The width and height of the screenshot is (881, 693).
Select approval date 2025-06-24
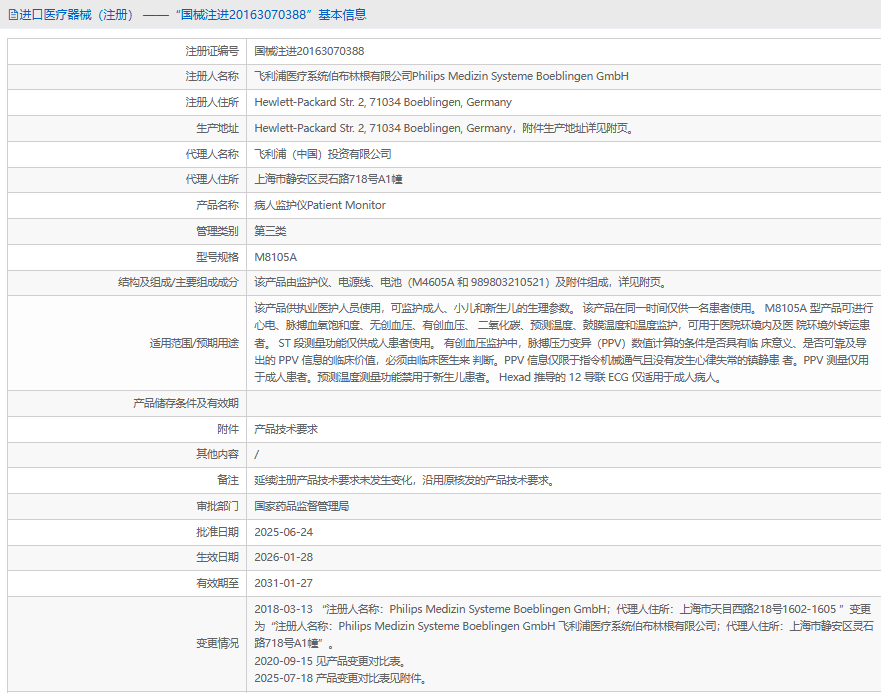284,532
